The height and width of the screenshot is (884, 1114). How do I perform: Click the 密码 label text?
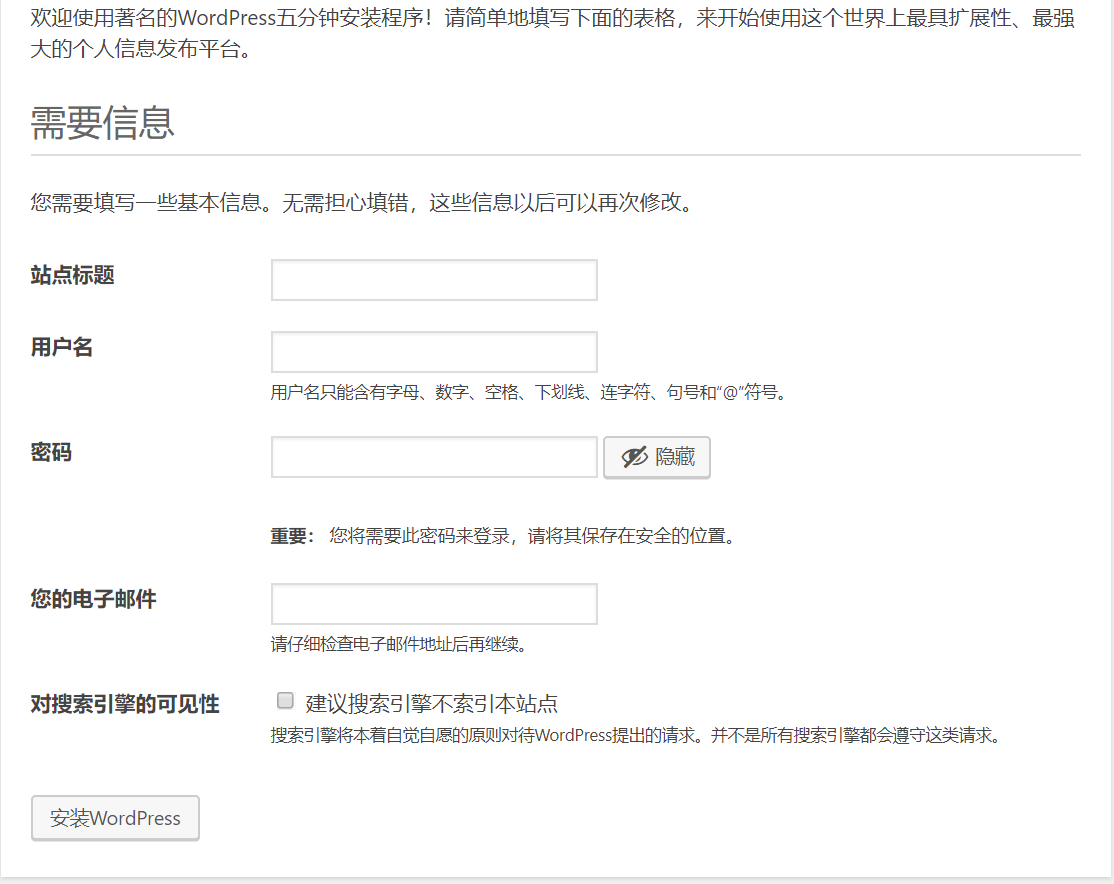[x=51, y=452]
